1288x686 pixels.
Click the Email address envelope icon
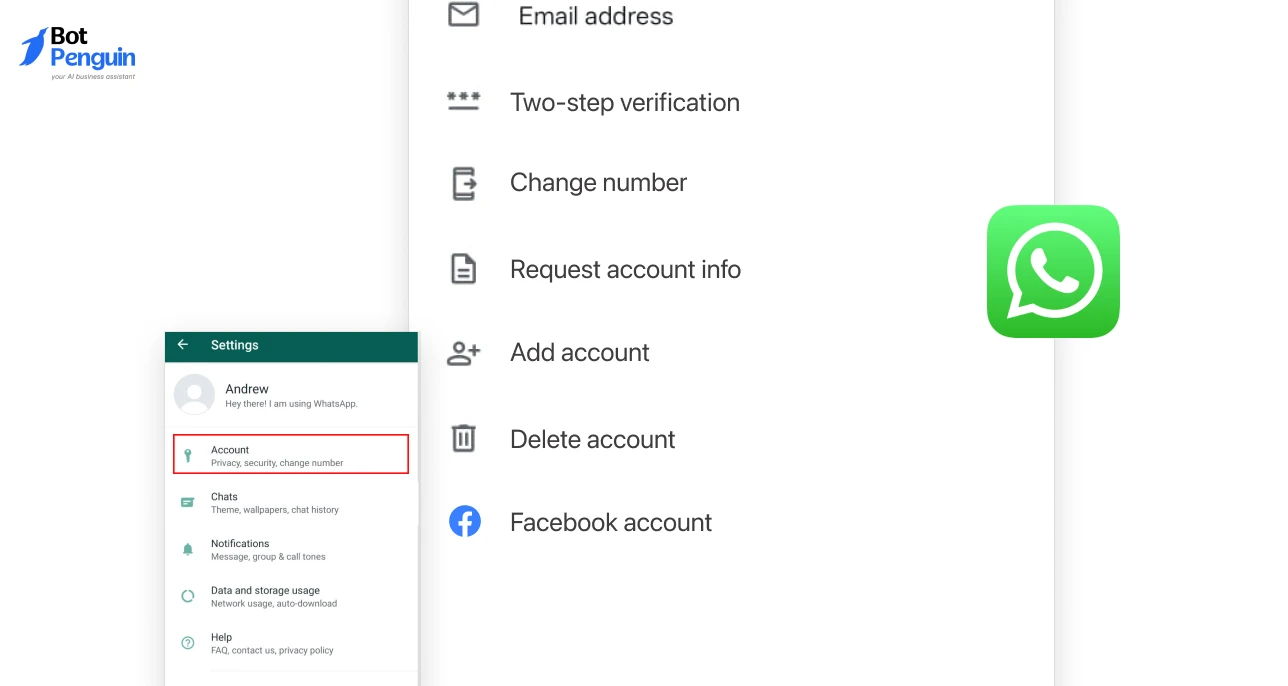click(x=463, y=15)
